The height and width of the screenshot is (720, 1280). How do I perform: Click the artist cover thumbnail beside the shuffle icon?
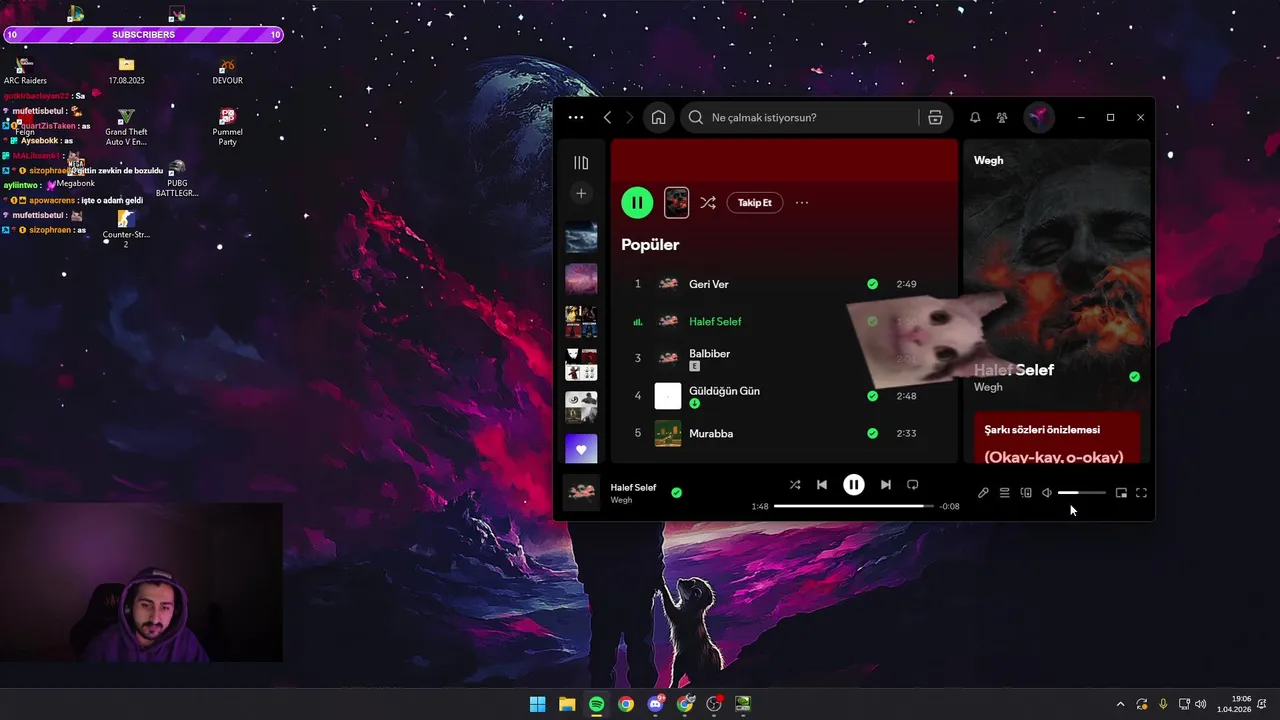677,202
